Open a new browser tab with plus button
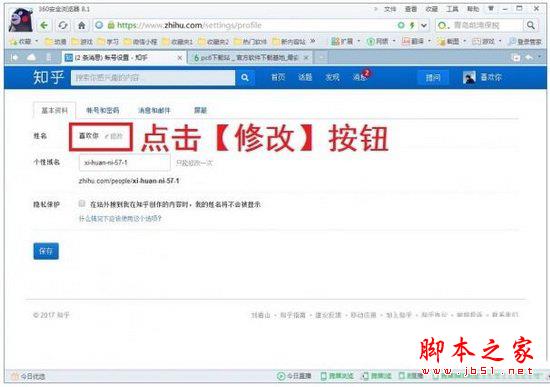The width and height of the screenshot is (550, 387). 321,58
